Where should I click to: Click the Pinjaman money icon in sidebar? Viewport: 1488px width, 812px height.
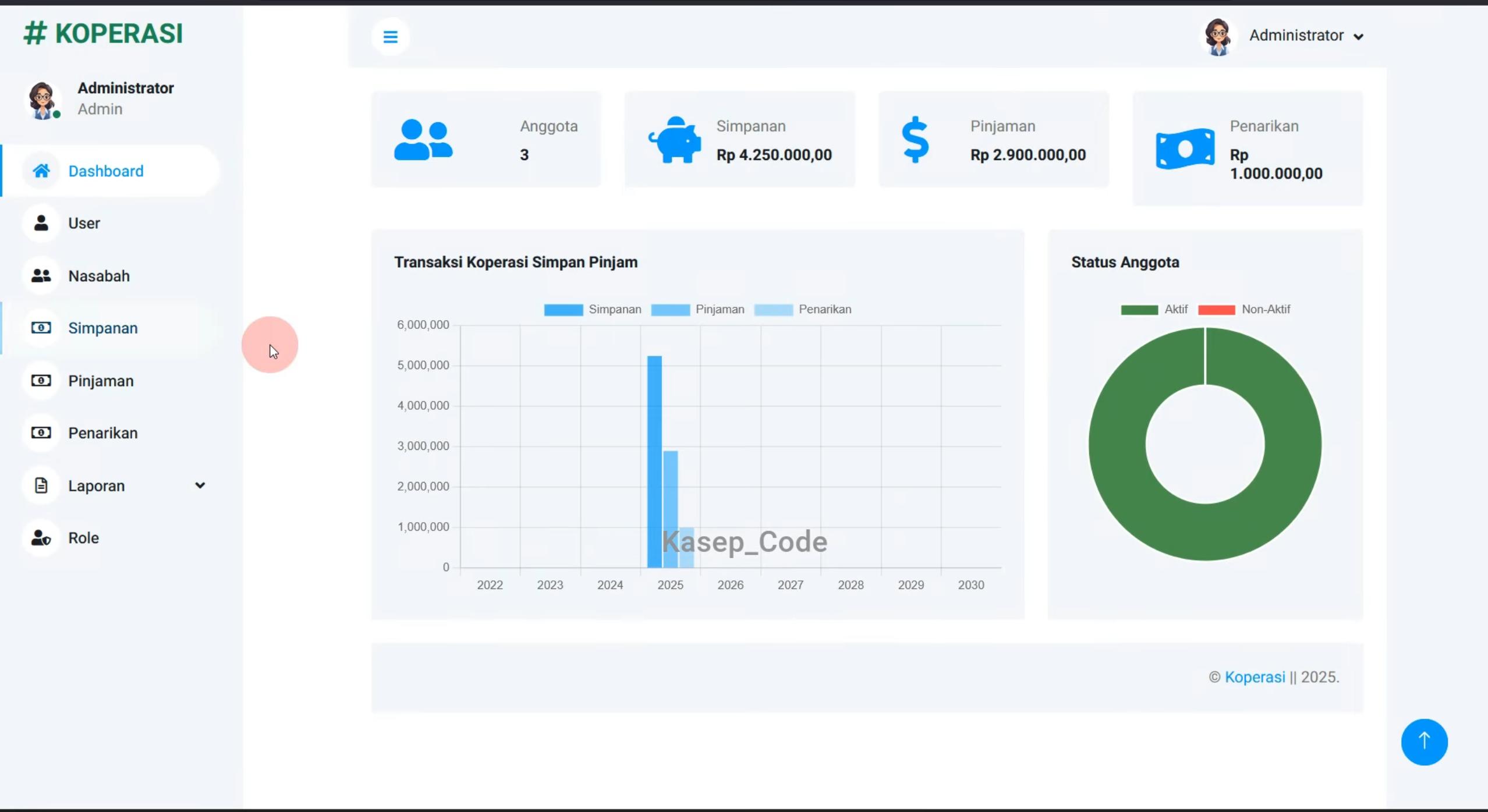(41, 380)
